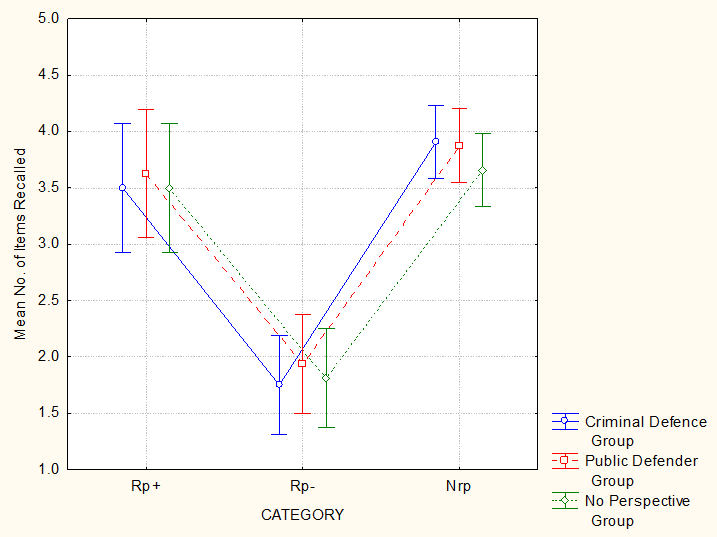Click the blue circle data point at Rp-
Screen dimensions: 717x537
coord(279,384)
